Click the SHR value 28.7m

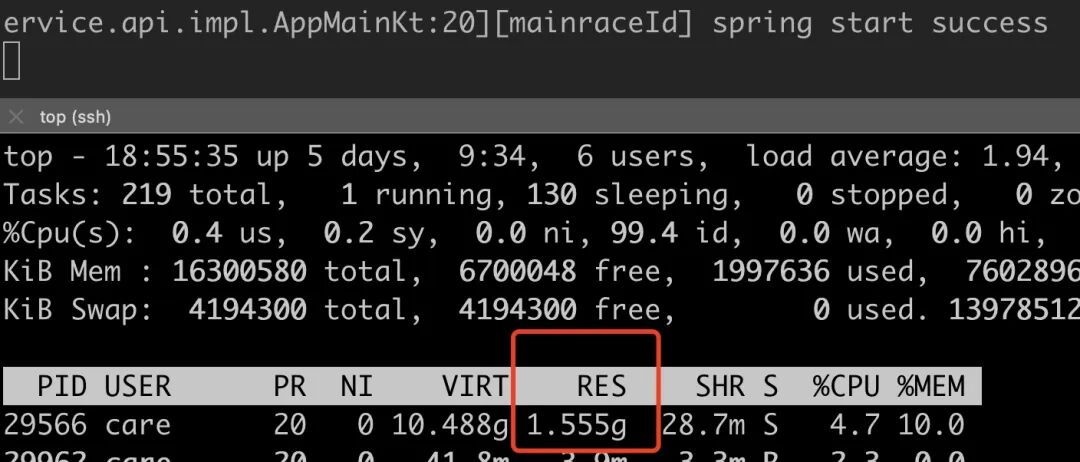(704, 425)
